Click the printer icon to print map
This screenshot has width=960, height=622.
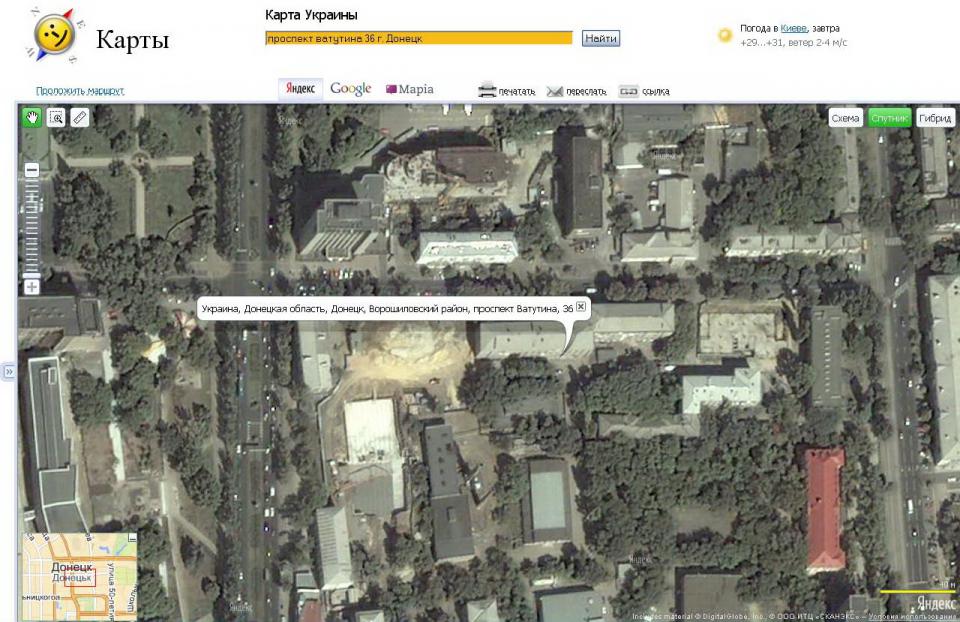click(x=487, y=90)
